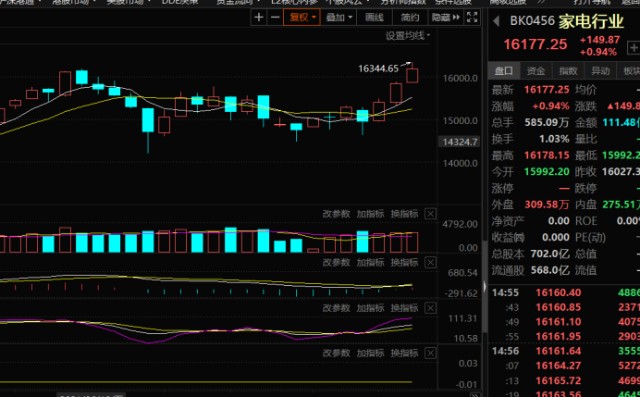Close the MACD indicator panel

pos(431,262)
